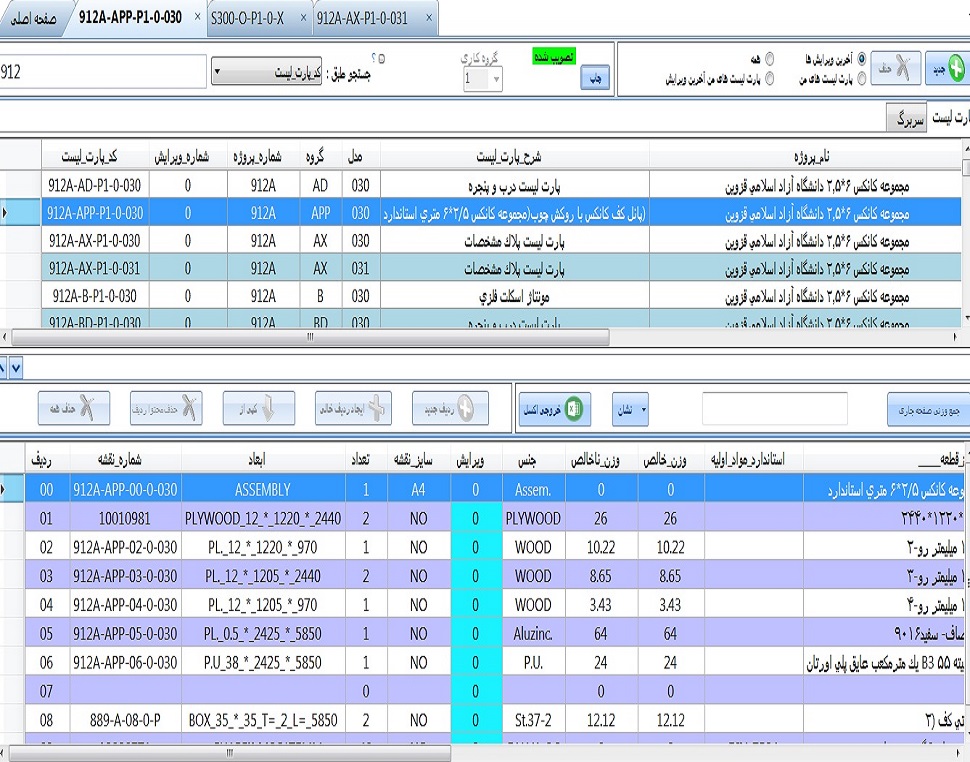This screenshot has height=762, width=970.
Task: Select the پارت لیست های من radio button
Action: pyautogui.click(x=861, y=79)
